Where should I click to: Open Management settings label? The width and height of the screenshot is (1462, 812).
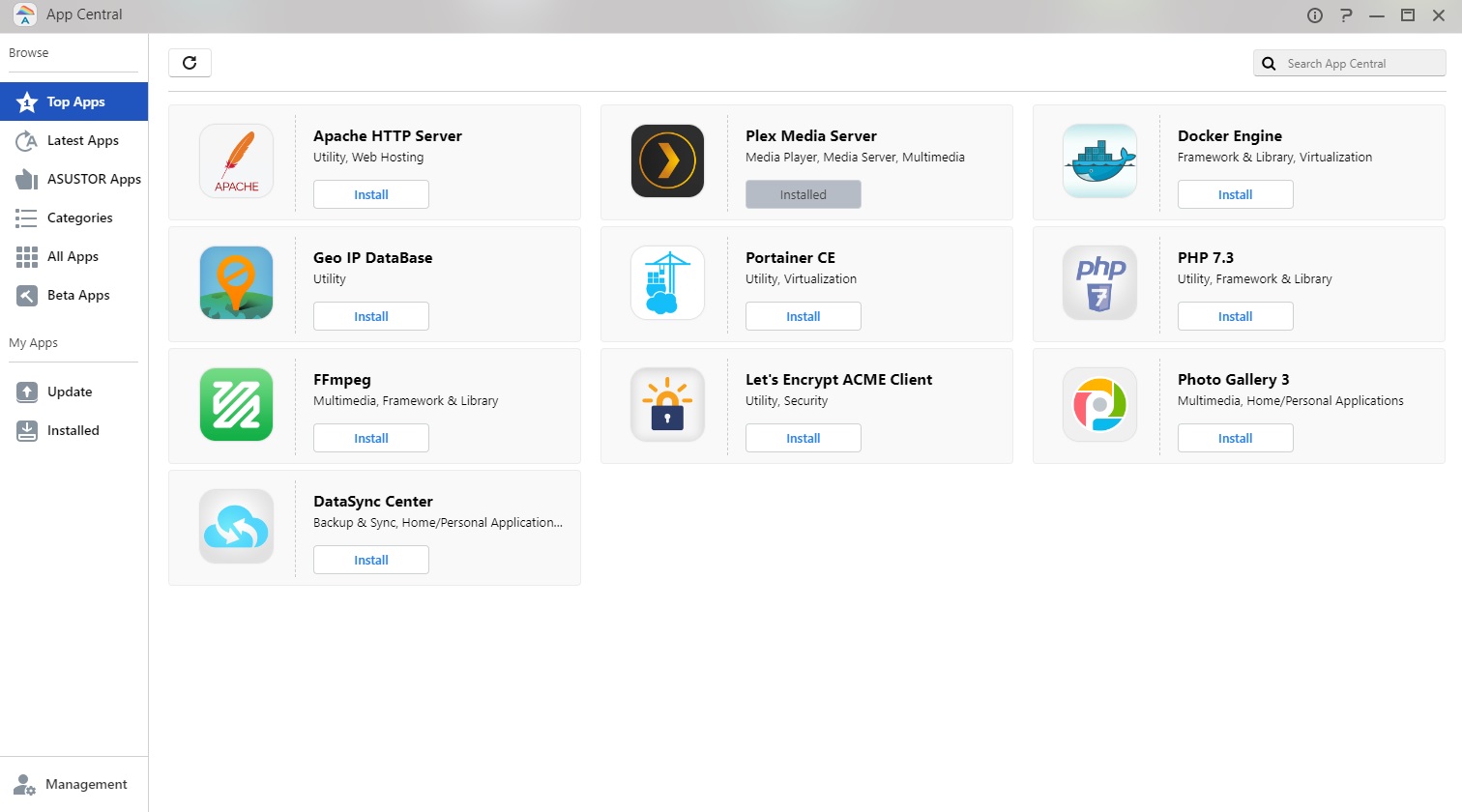[x=86, y=784]
